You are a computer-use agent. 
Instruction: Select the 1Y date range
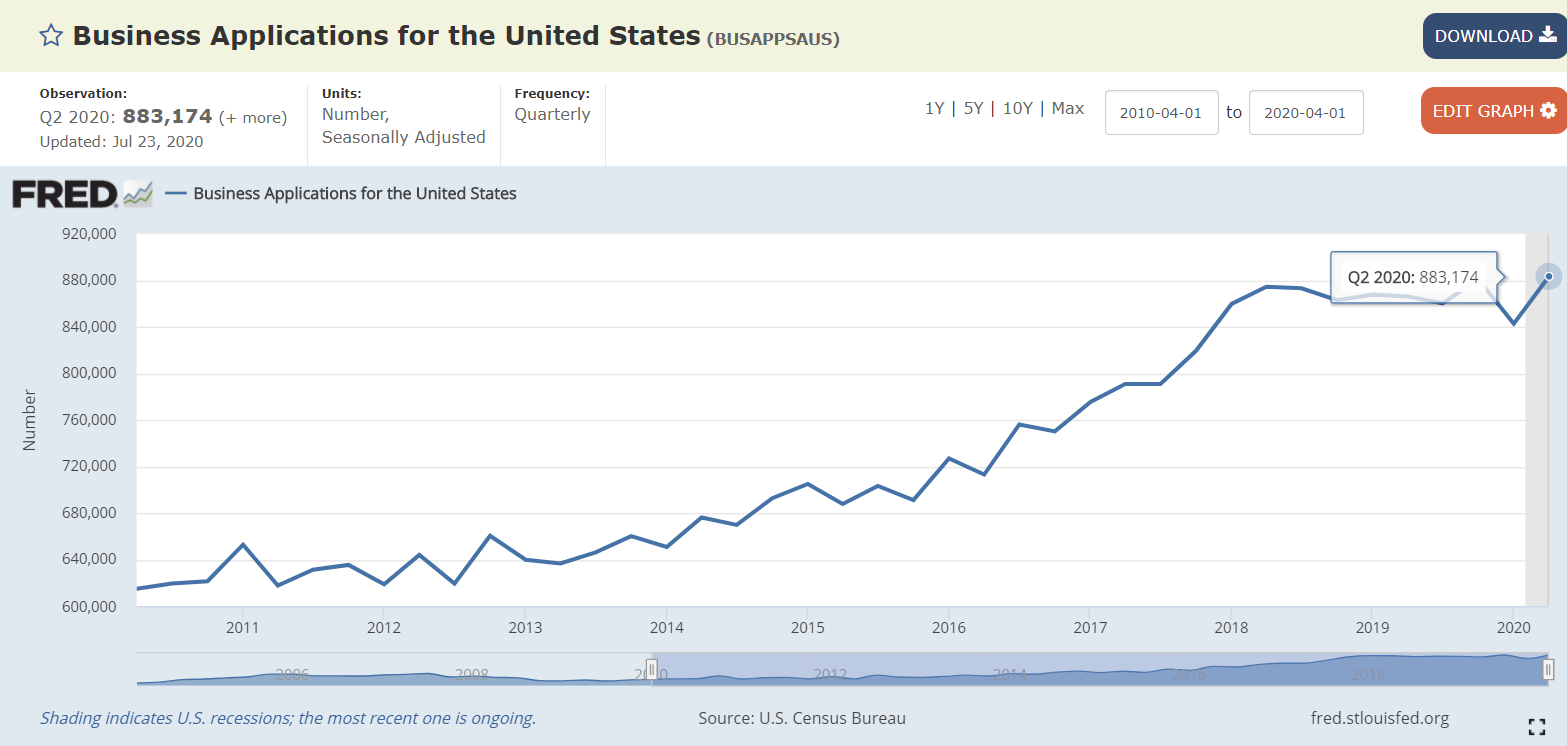point(934,108)
